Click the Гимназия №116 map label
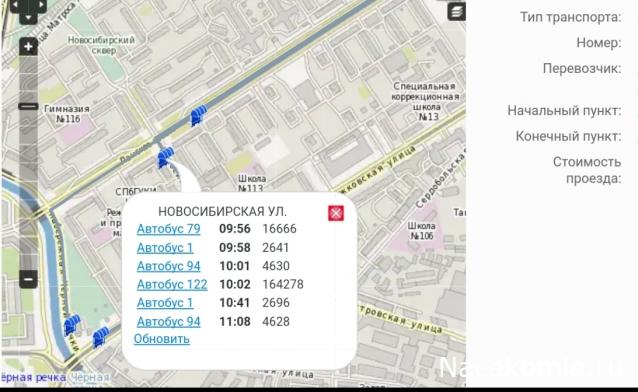The height and width of the screenshot is (392, 638). pos(67,114)
